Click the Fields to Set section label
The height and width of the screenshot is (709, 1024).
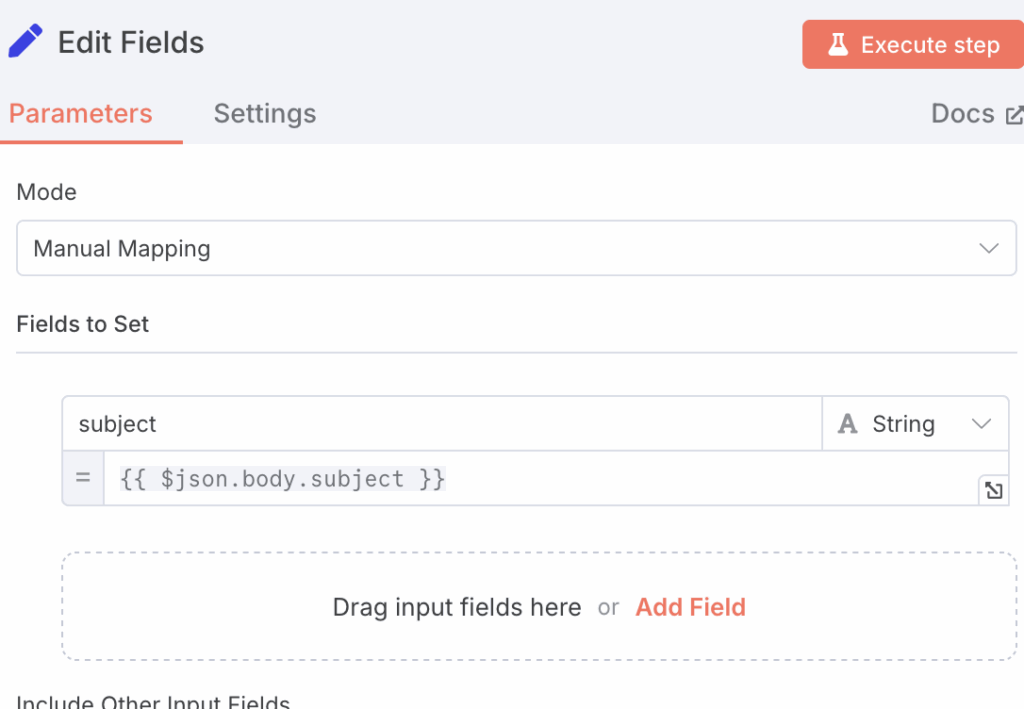pyautogui.click(x=83, y=324)
